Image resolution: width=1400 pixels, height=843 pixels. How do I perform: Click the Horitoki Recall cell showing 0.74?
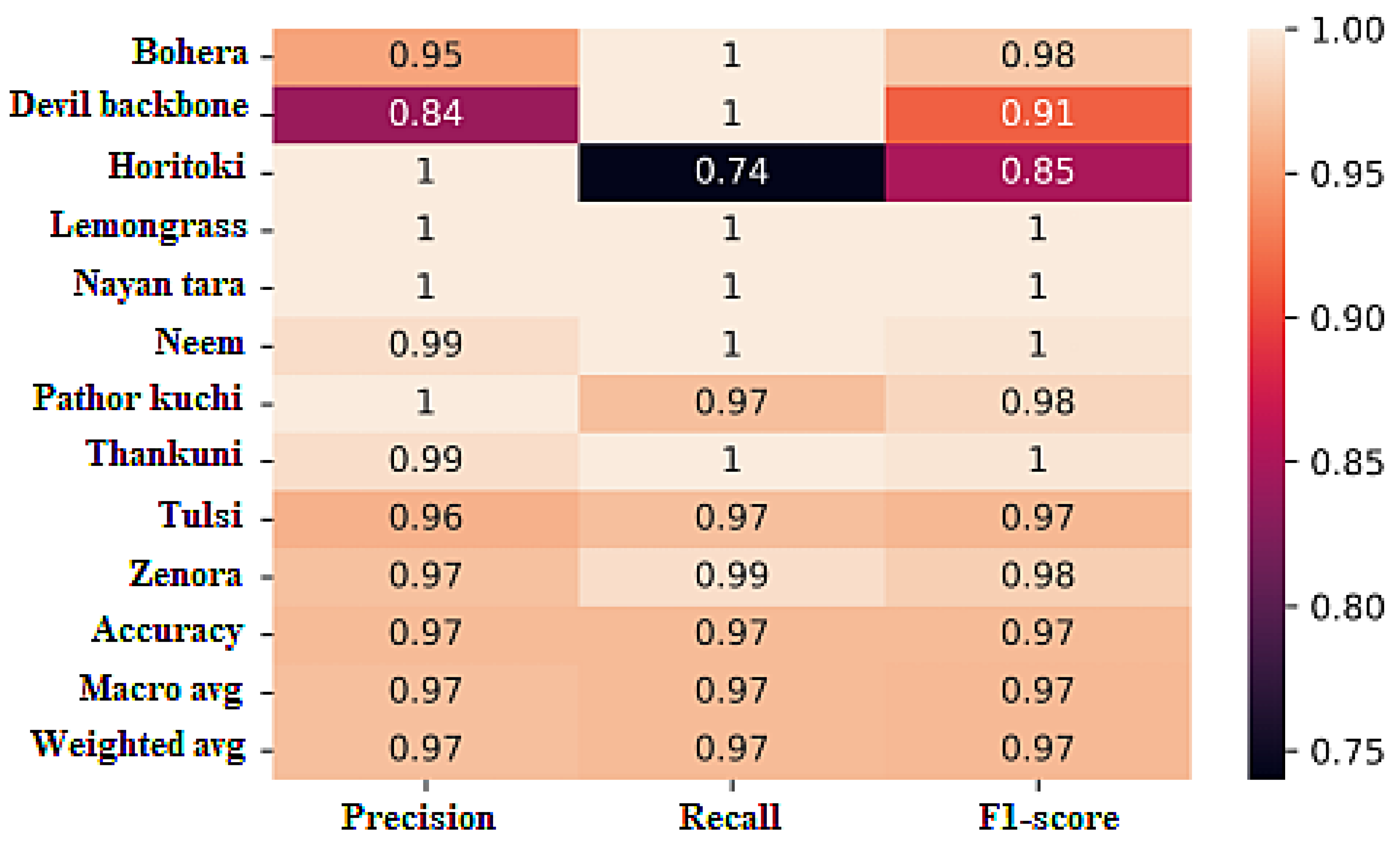(x=731, y=172)
